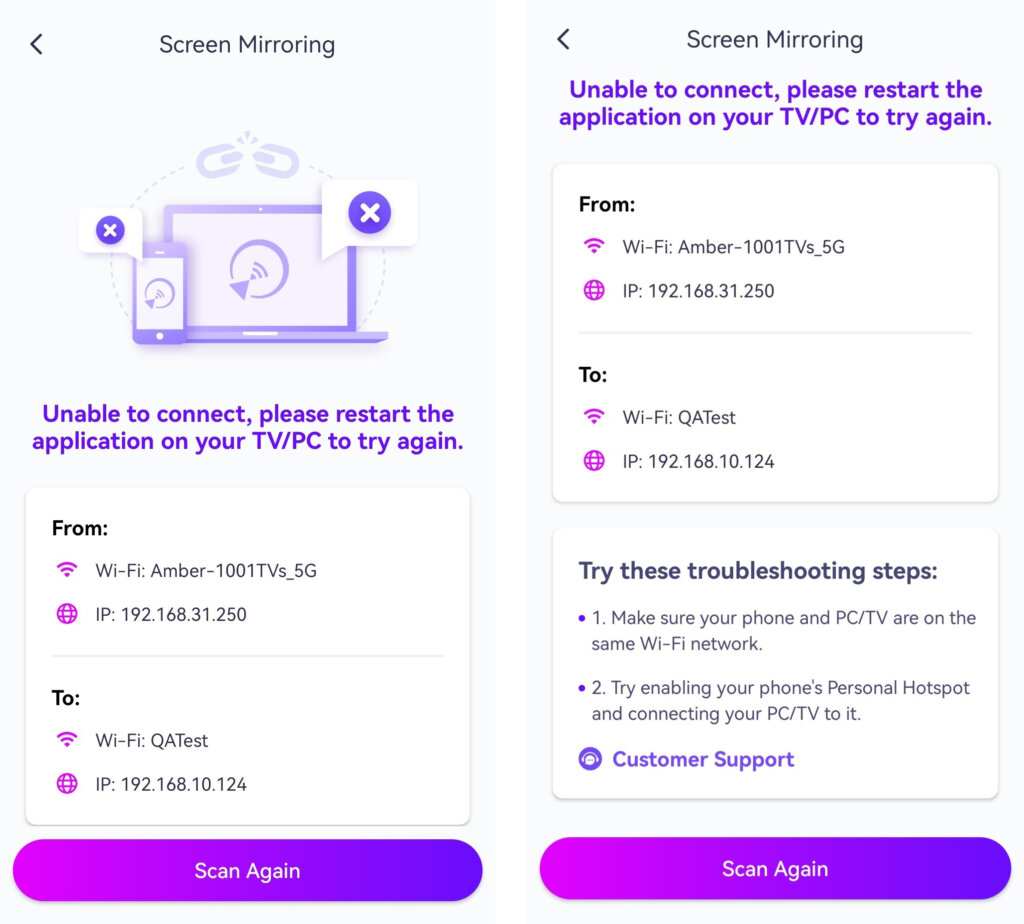The image size is (1024, 924).
Task: Click Wi-Fi icon beside QATest in troubleshooting screen
Action: click(594, 417)
